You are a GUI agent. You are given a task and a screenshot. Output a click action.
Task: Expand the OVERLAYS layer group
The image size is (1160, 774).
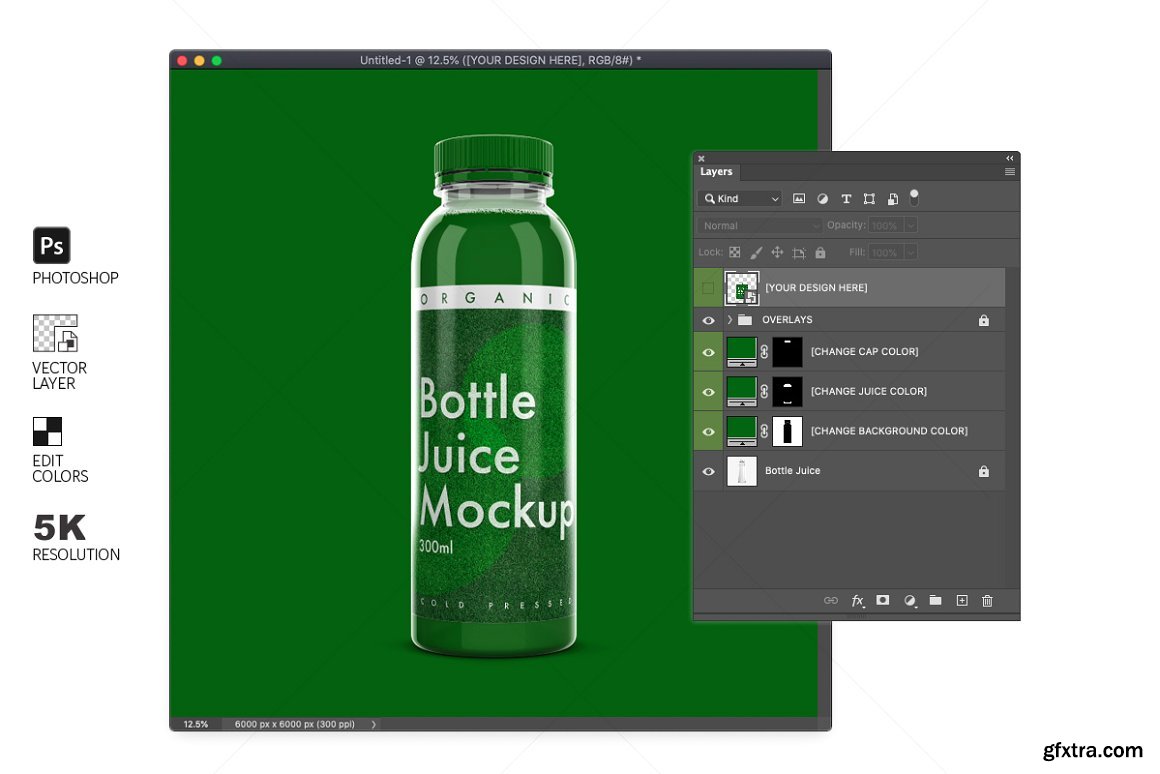coord(730,320)
